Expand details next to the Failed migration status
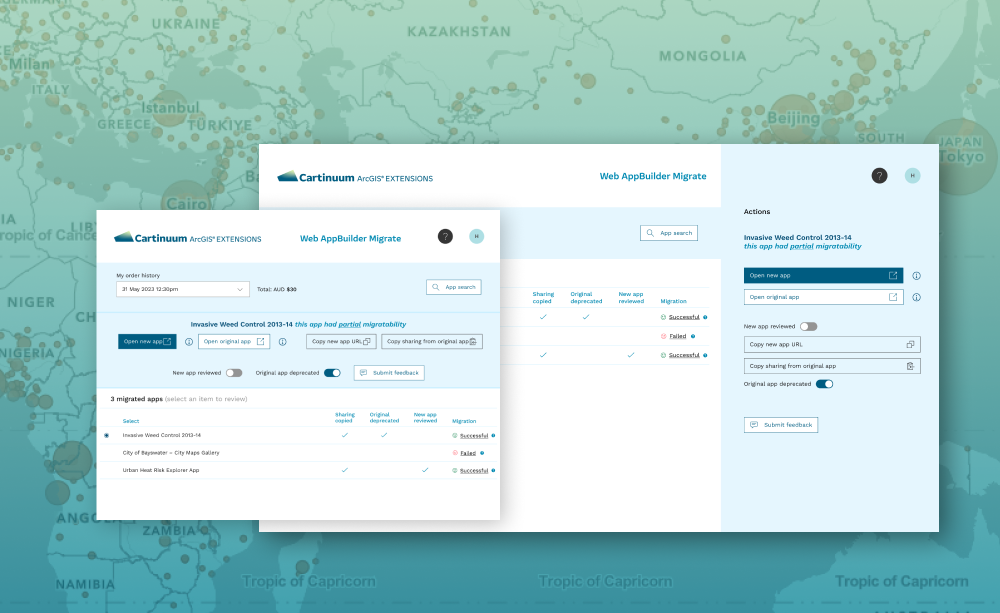This screenshot has height=613, width=1000. point(482,453)
